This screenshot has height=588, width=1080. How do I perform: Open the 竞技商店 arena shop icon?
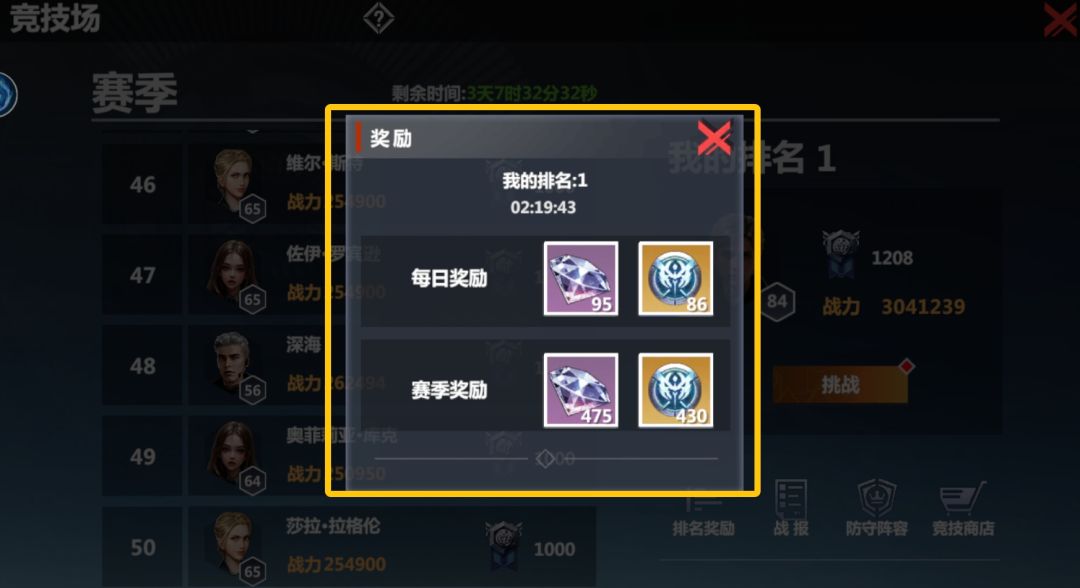(963, 510)
